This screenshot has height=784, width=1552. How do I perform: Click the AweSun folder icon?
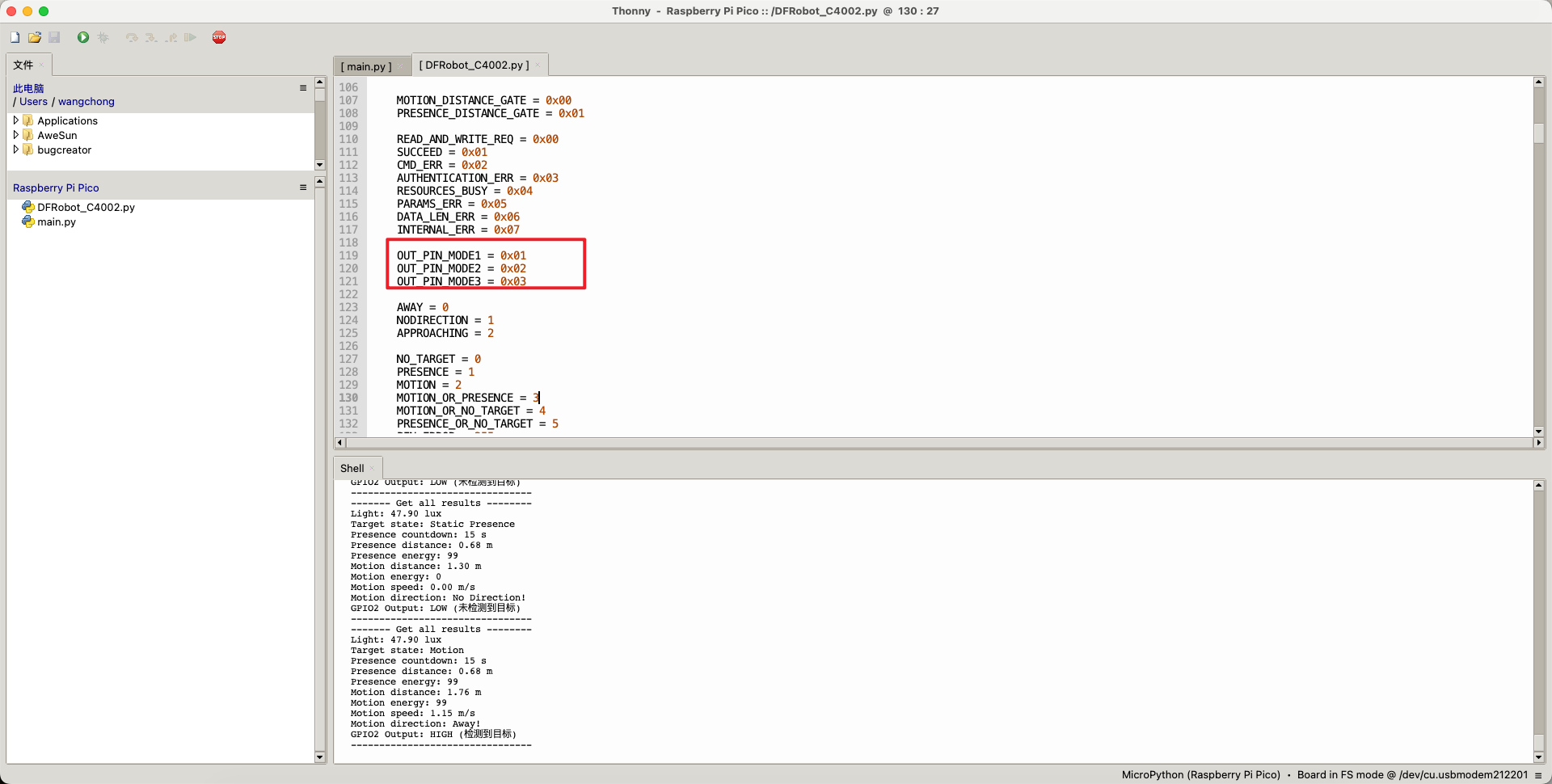click(28, 135)
